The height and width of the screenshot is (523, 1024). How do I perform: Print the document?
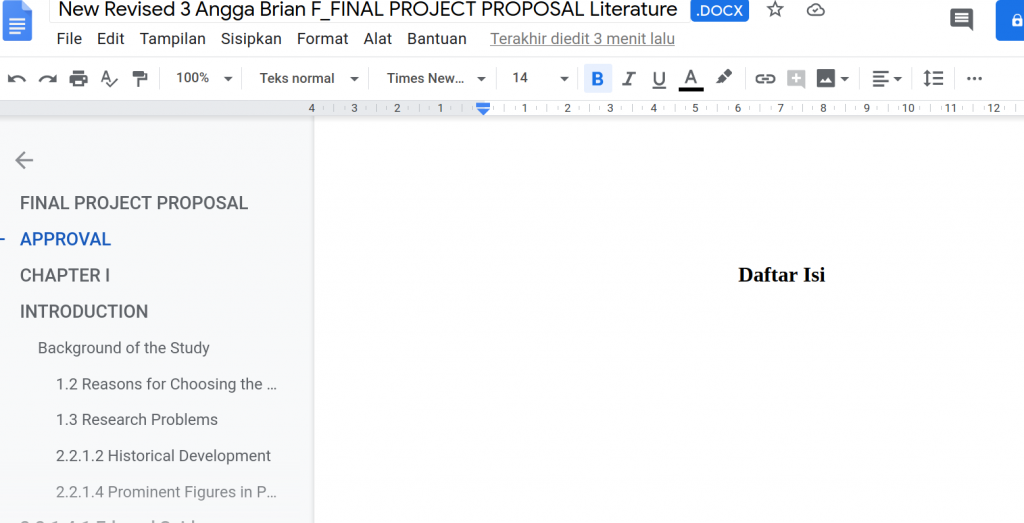[78, 78]
